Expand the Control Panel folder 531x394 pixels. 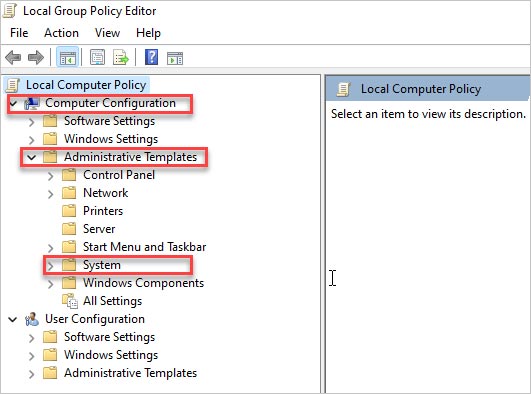click(50, 176)
